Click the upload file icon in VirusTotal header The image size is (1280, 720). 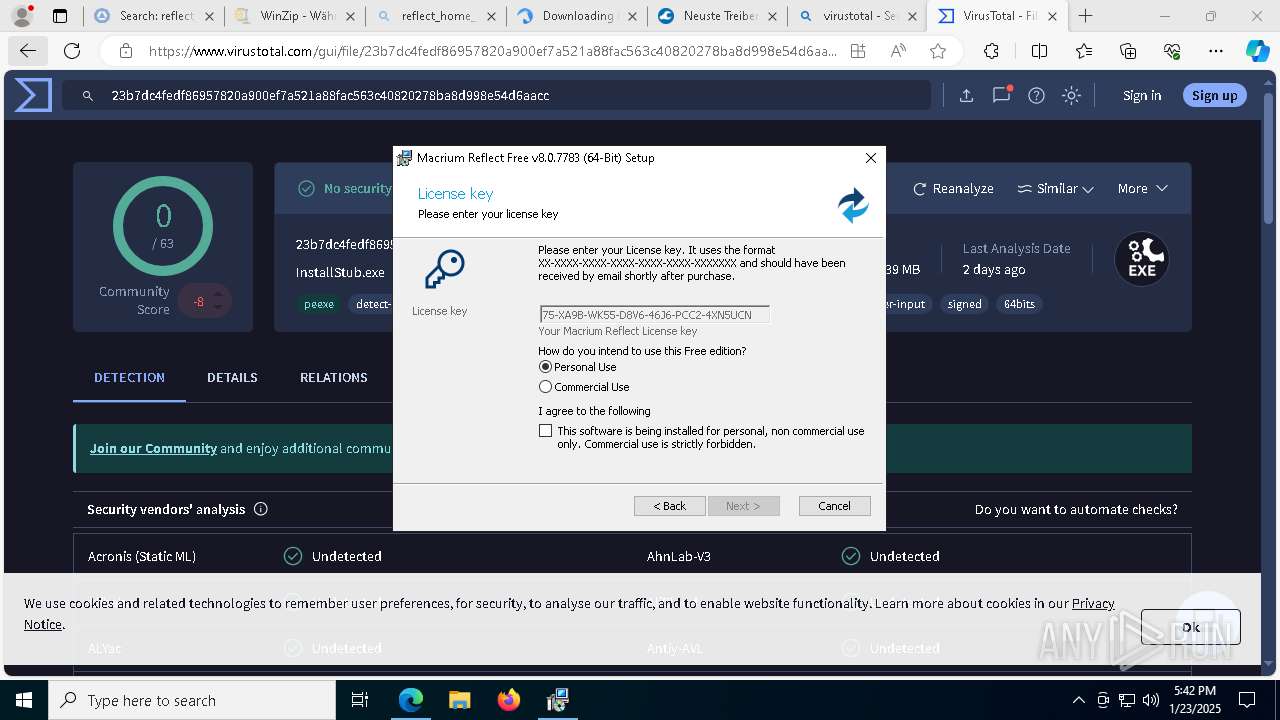[966, 95]
